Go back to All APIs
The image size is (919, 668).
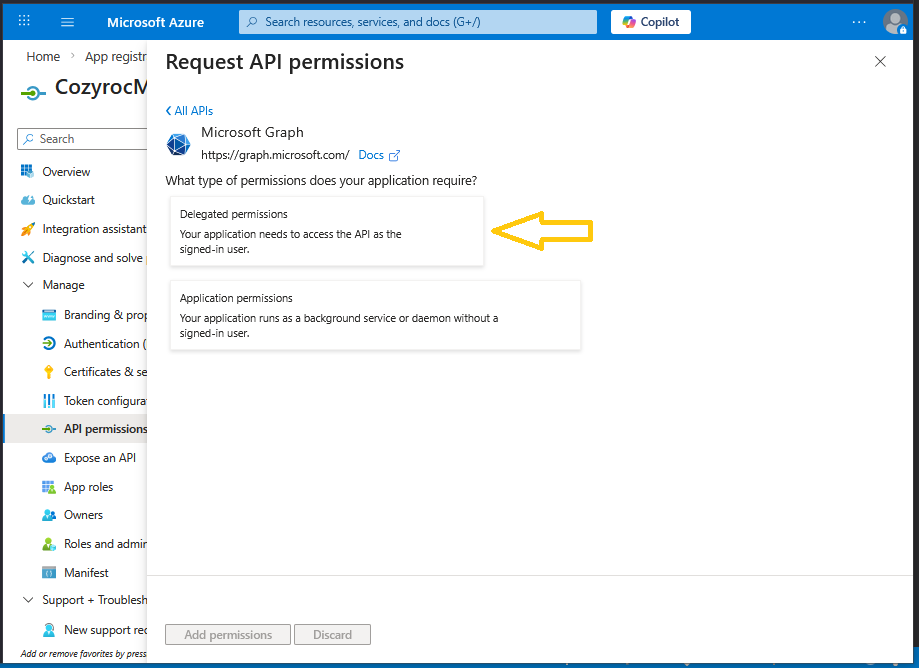pyautogui.click(x=189, y=111)
